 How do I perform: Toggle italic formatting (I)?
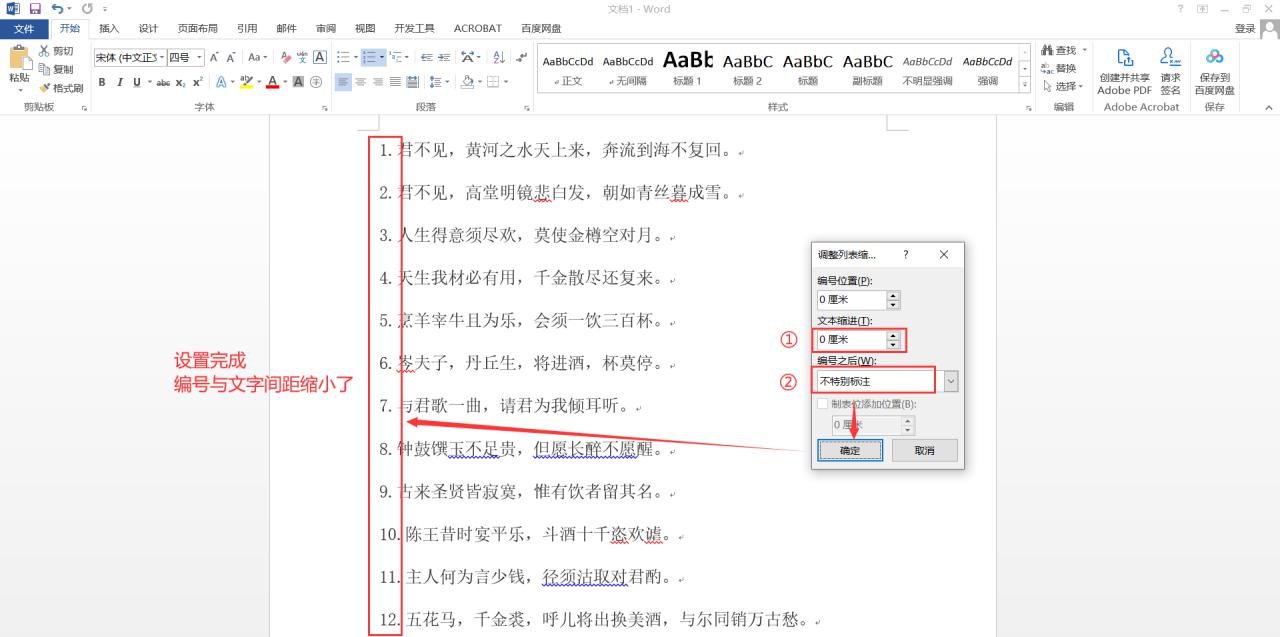(x=119, y=82)
